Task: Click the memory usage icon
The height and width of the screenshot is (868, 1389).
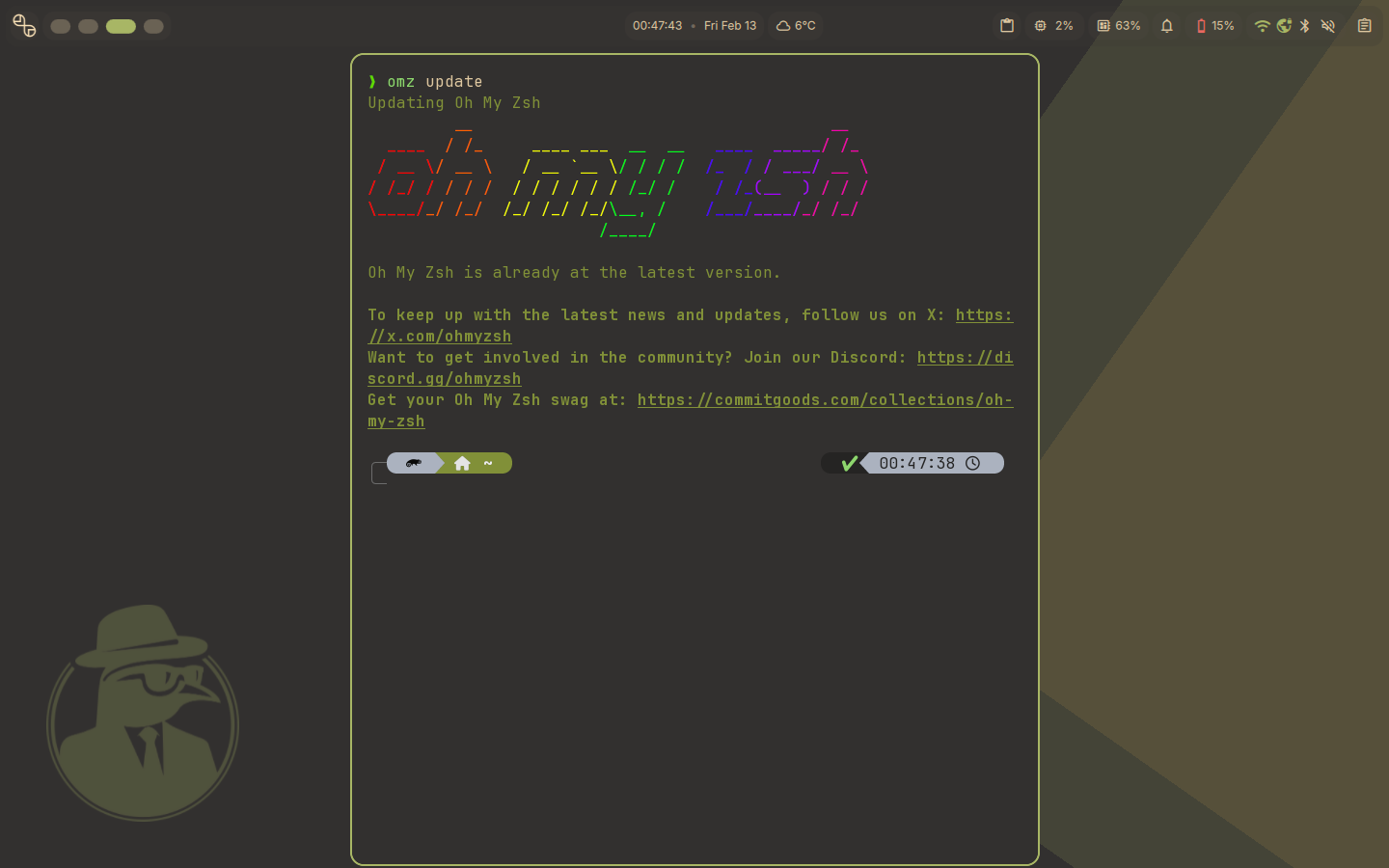Action: pyautogui.click(x=1103, y=26)
